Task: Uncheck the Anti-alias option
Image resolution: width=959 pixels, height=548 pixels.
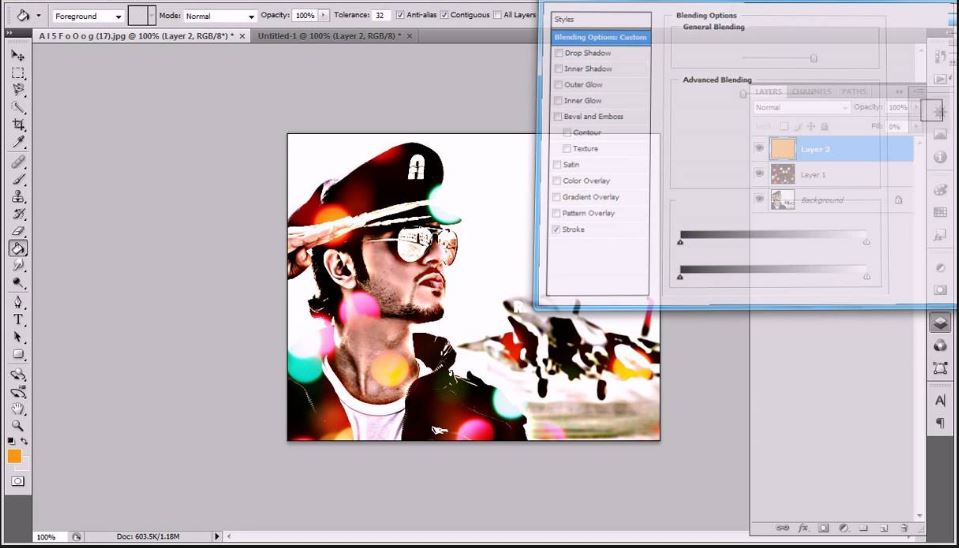Action: 400,15
